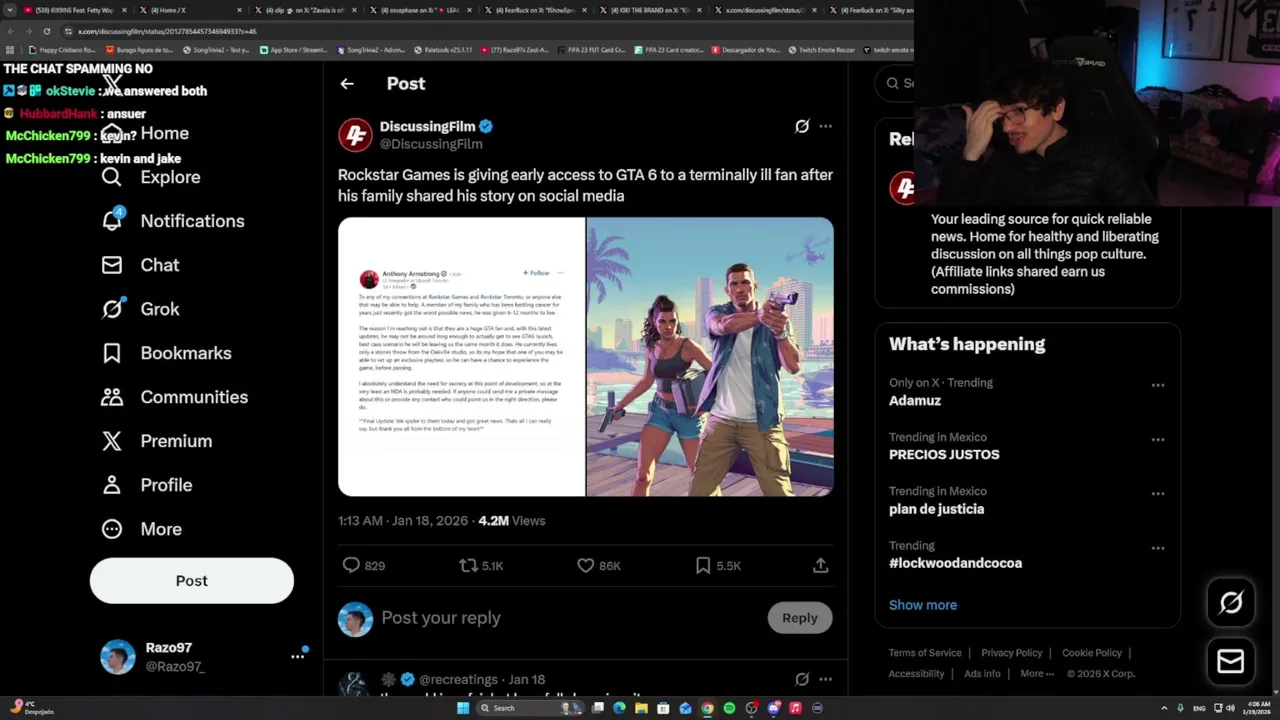Click the DiscussingFilm display name
The height and width of the screenshot is (720, 1280).
pyautogui.click(x=427, y=126)
